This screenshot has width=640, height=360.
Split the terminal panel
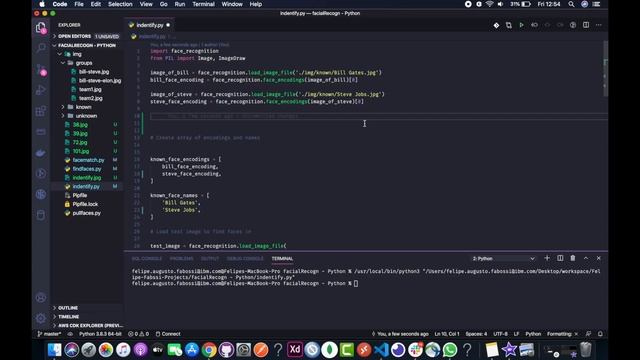tap(560, 258)
